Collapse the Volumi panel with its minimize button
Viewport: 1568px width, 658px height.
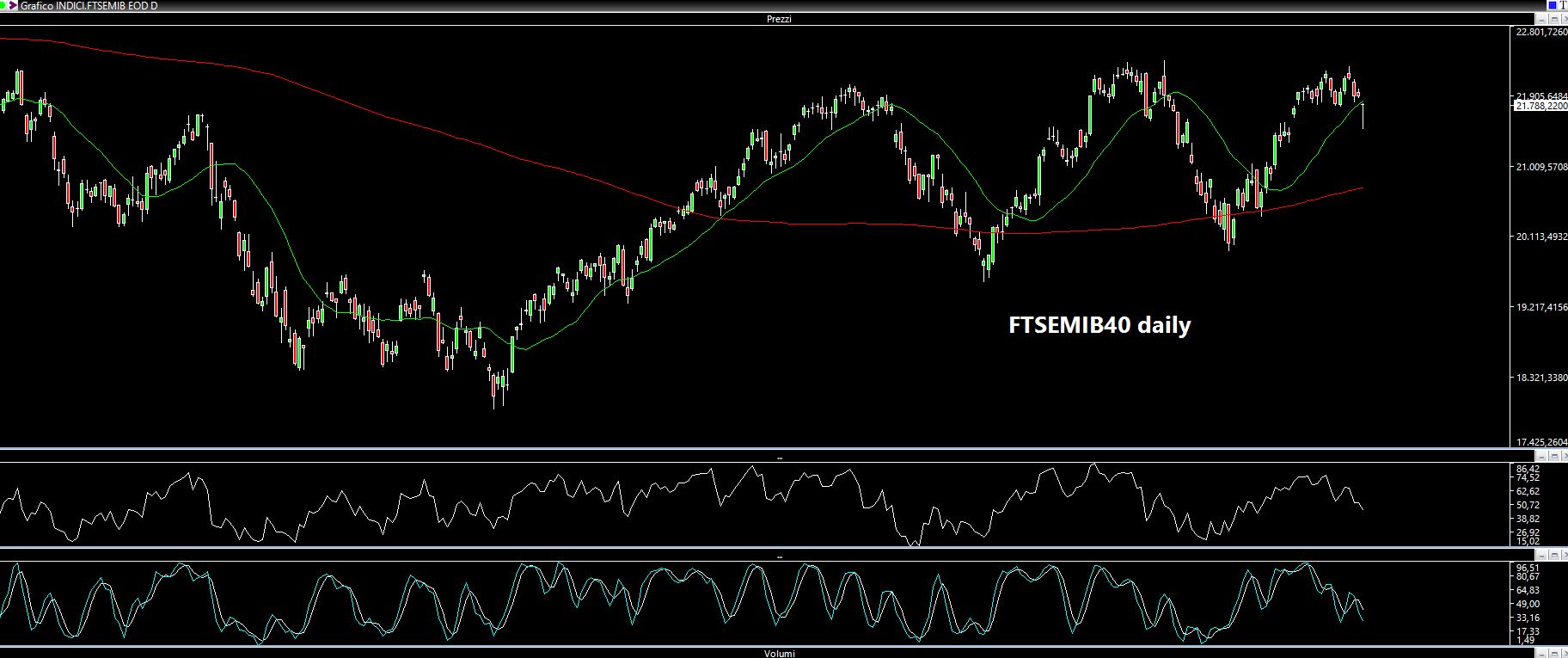1544,654
